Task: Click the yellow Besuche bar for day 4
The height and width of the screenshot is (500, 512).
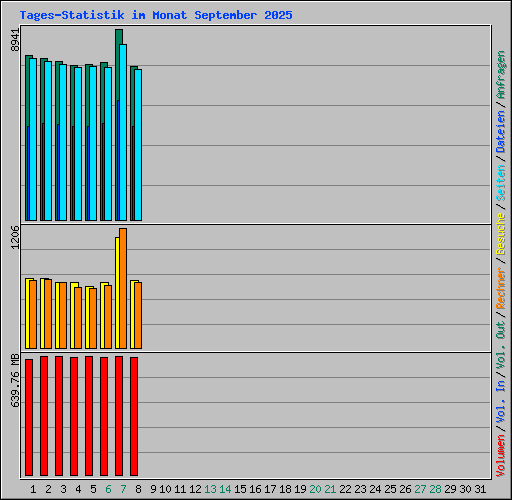Action: click(73, 316)
